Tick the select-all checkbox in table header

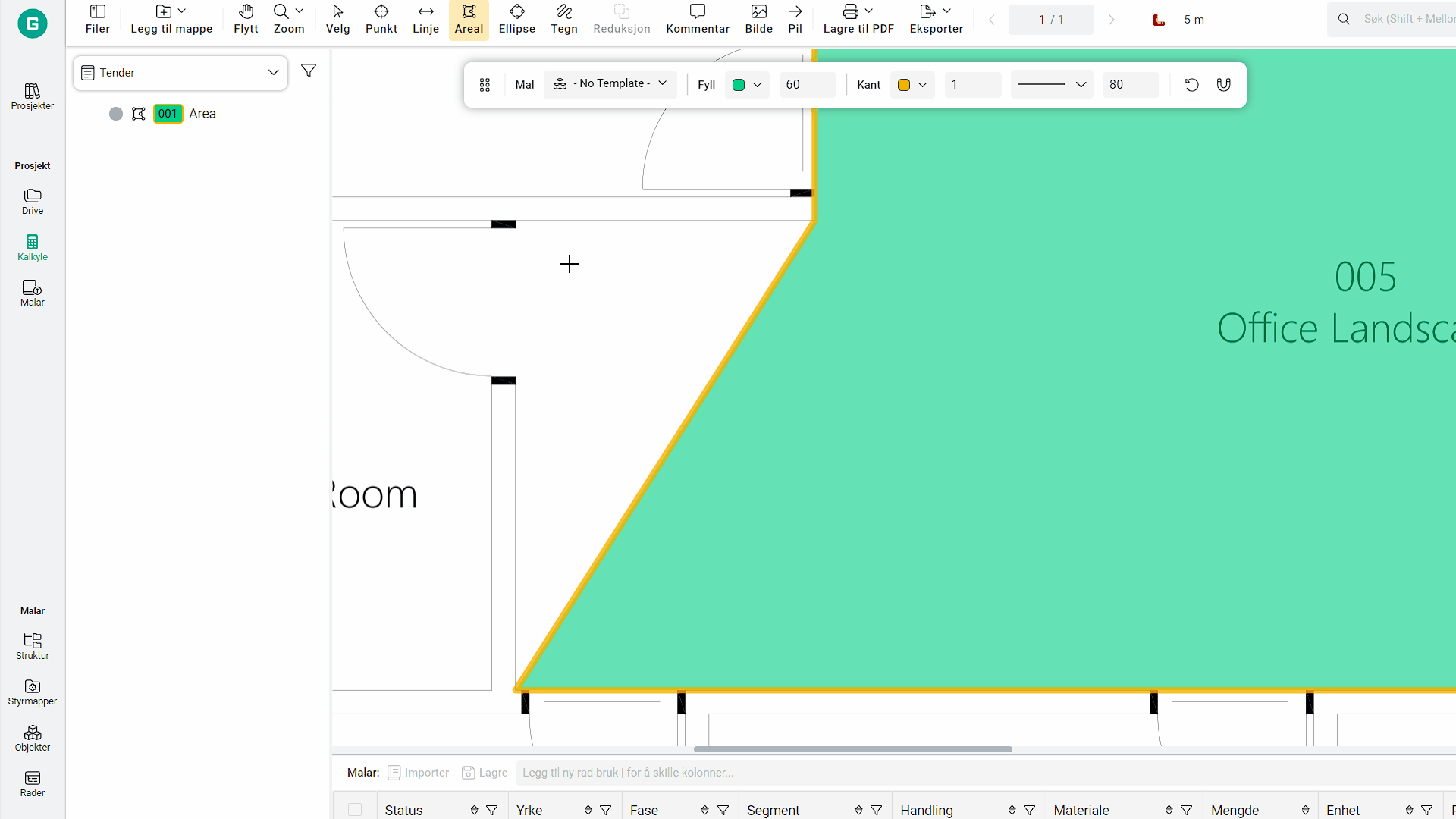pos(354,810)
